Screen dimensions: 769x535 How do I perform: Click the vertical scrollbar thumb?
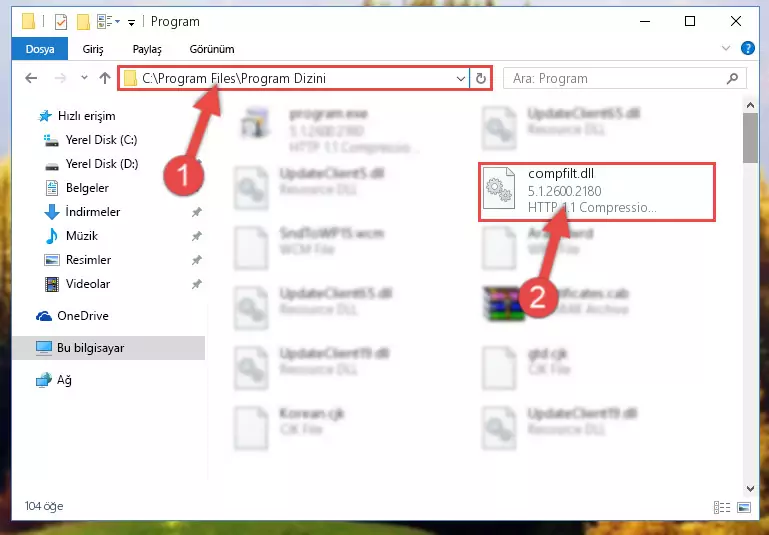tap(750, 137)
